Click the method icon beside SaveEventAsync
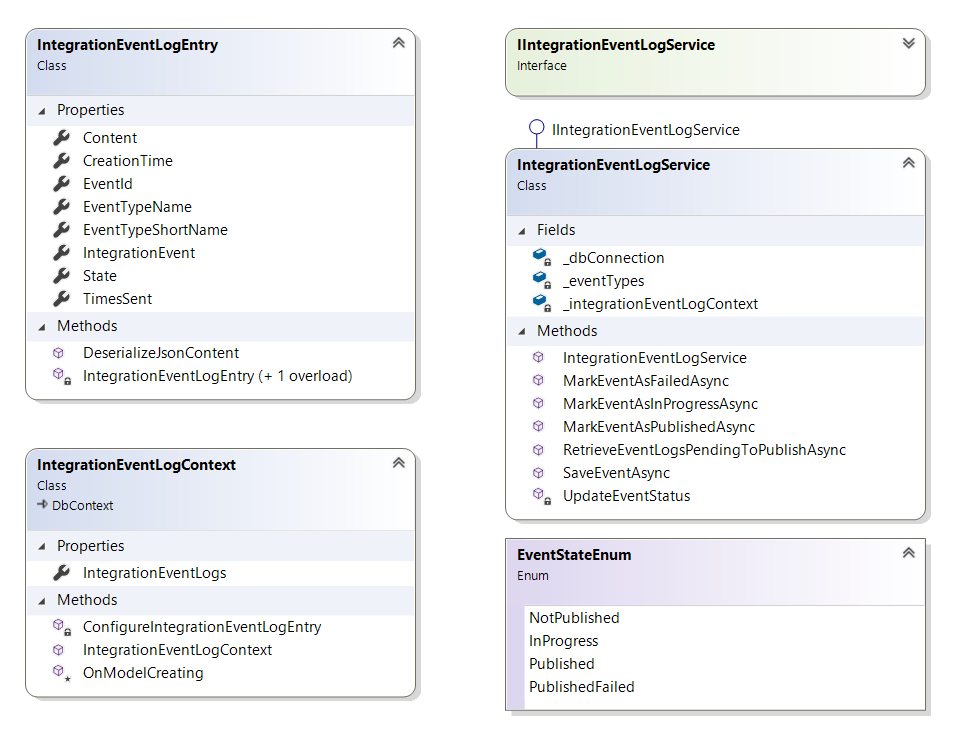 pos(539,473)
